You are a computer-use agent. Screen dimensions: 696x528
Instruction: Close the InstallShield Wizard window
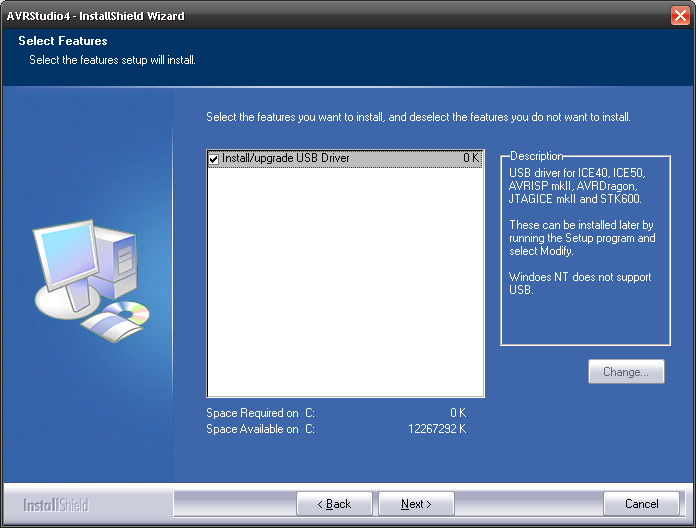point(680,16)
